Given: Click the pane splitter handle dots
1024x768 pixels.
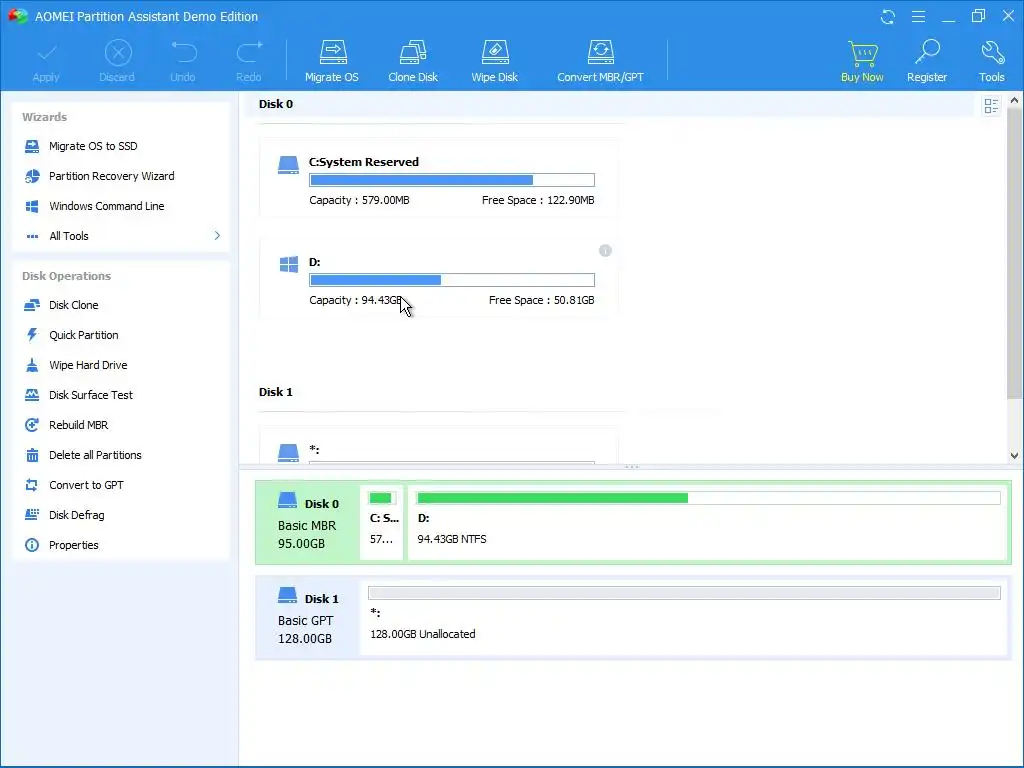Looking at the screenshot, I should point(632,467).
